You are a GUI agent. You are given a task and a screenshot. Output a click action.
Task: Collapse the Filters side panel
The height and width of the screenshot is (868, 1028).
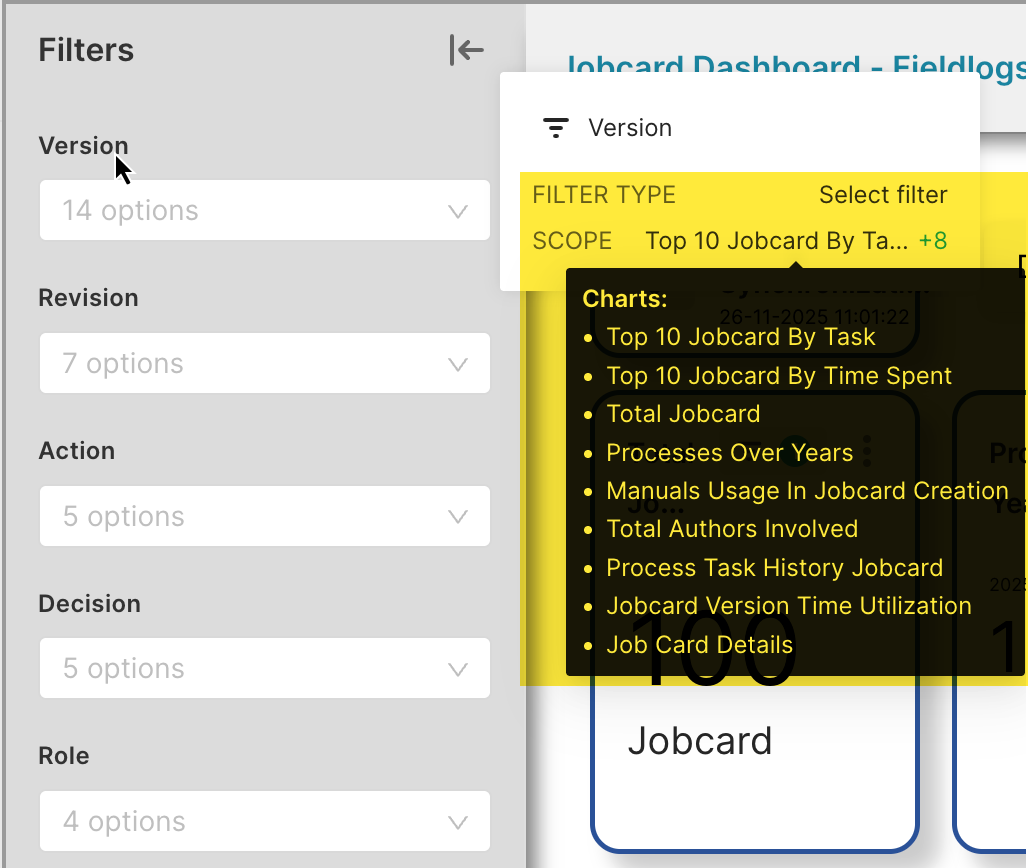click(466, 50)
